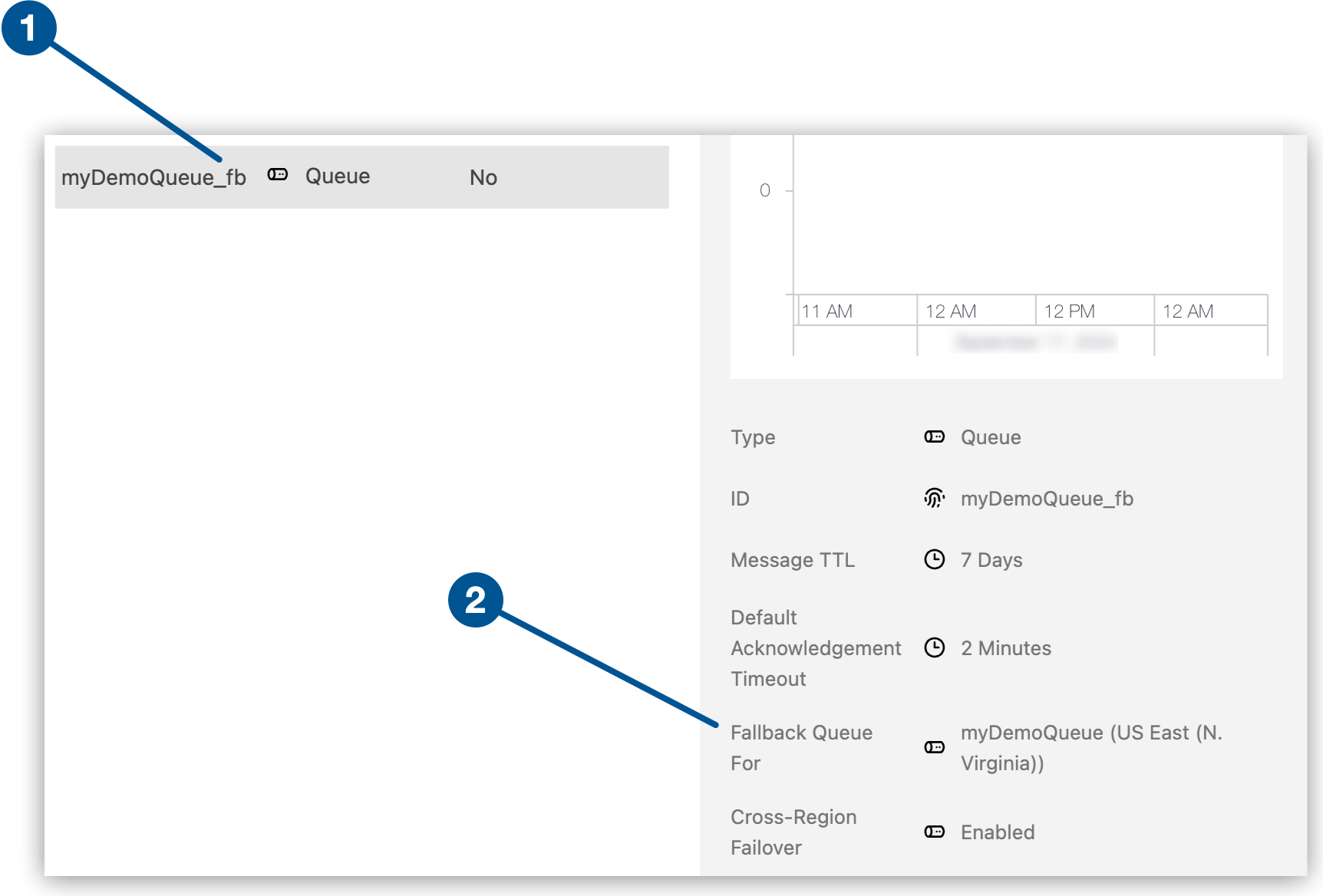Click the number 2 annotation badge
The width and height of the screenshot is (1323, 896).
(x=475, y=600)
